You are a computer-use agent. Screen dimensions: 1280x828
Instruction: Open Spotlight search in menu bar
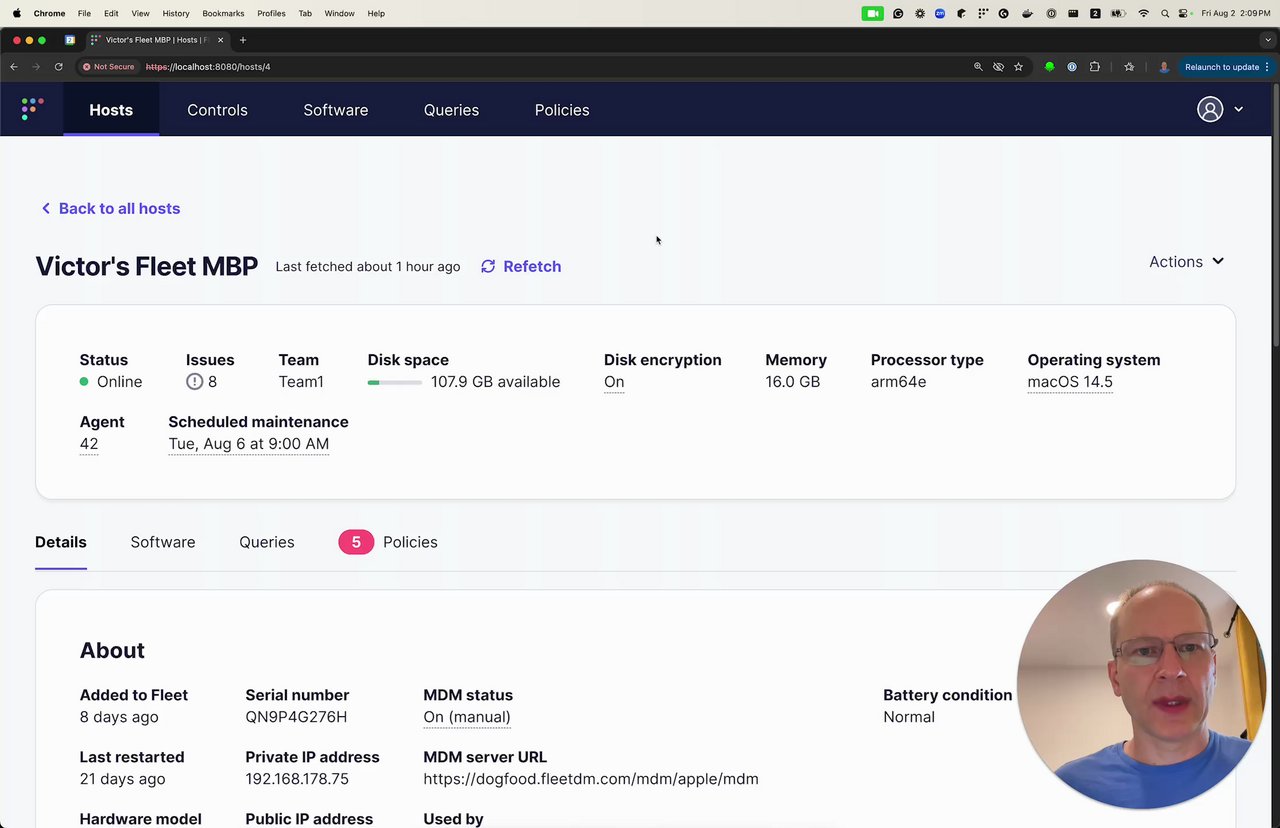(x=1165, y=13)
